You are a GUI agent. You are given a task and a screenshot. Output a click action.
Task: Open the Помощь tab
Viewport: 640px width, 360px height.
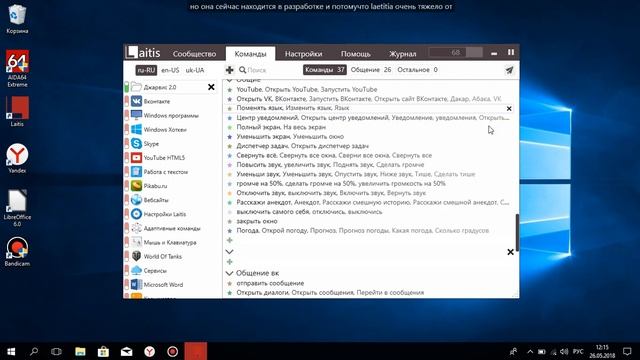point(356,53)
